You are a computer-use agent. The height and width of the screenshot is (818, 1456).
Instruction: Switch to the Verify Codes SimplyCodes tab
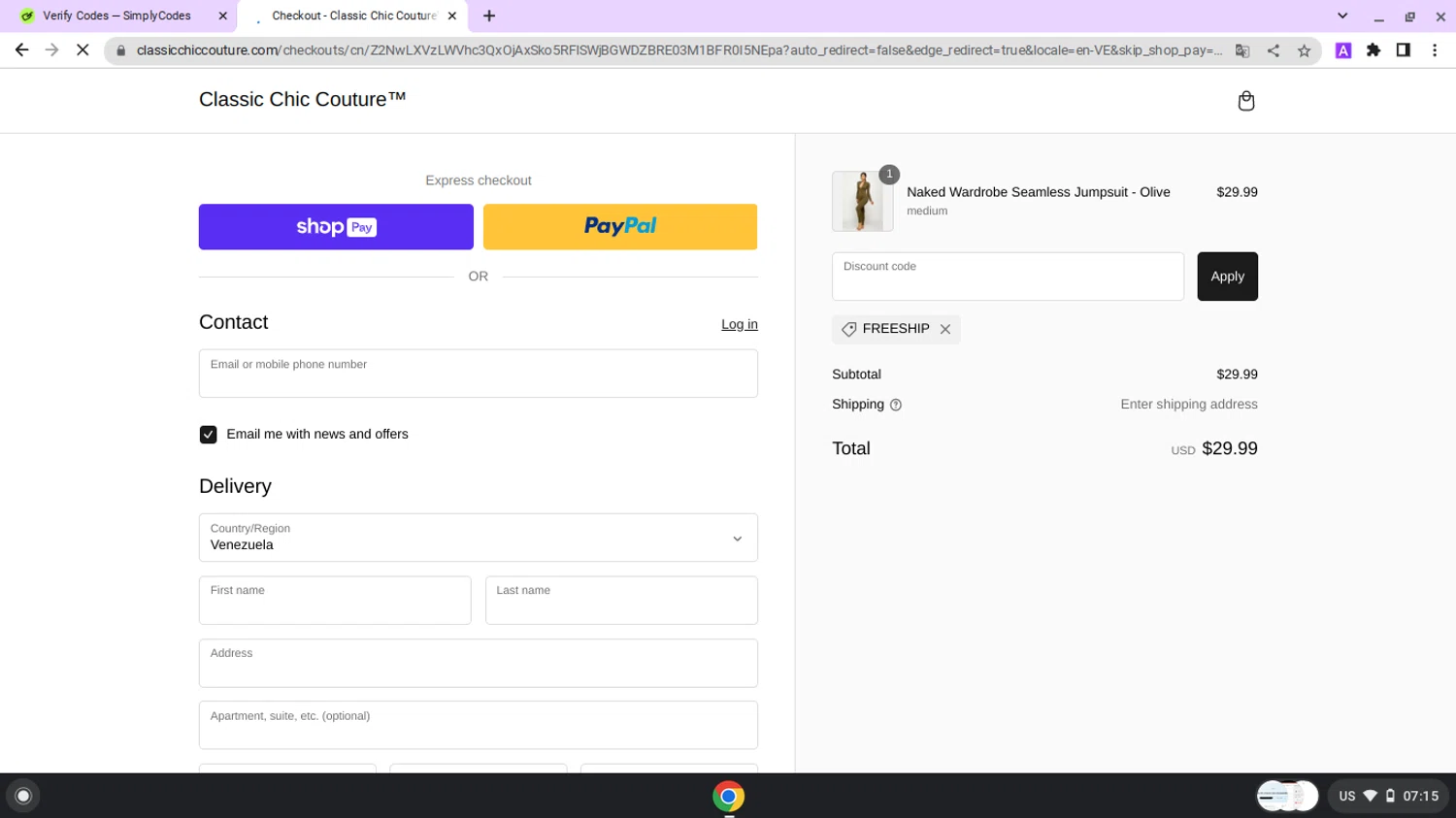(x=118, y=16)
